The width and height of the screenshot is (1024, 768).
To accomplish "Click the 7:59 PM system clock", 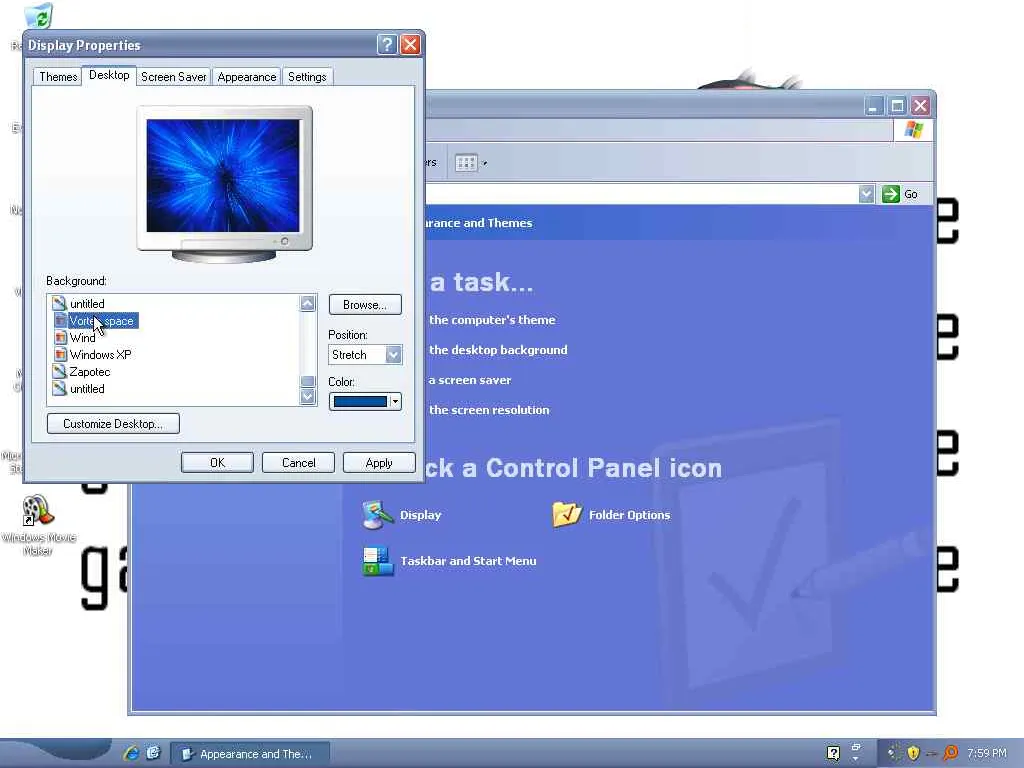I will (987, 754).
